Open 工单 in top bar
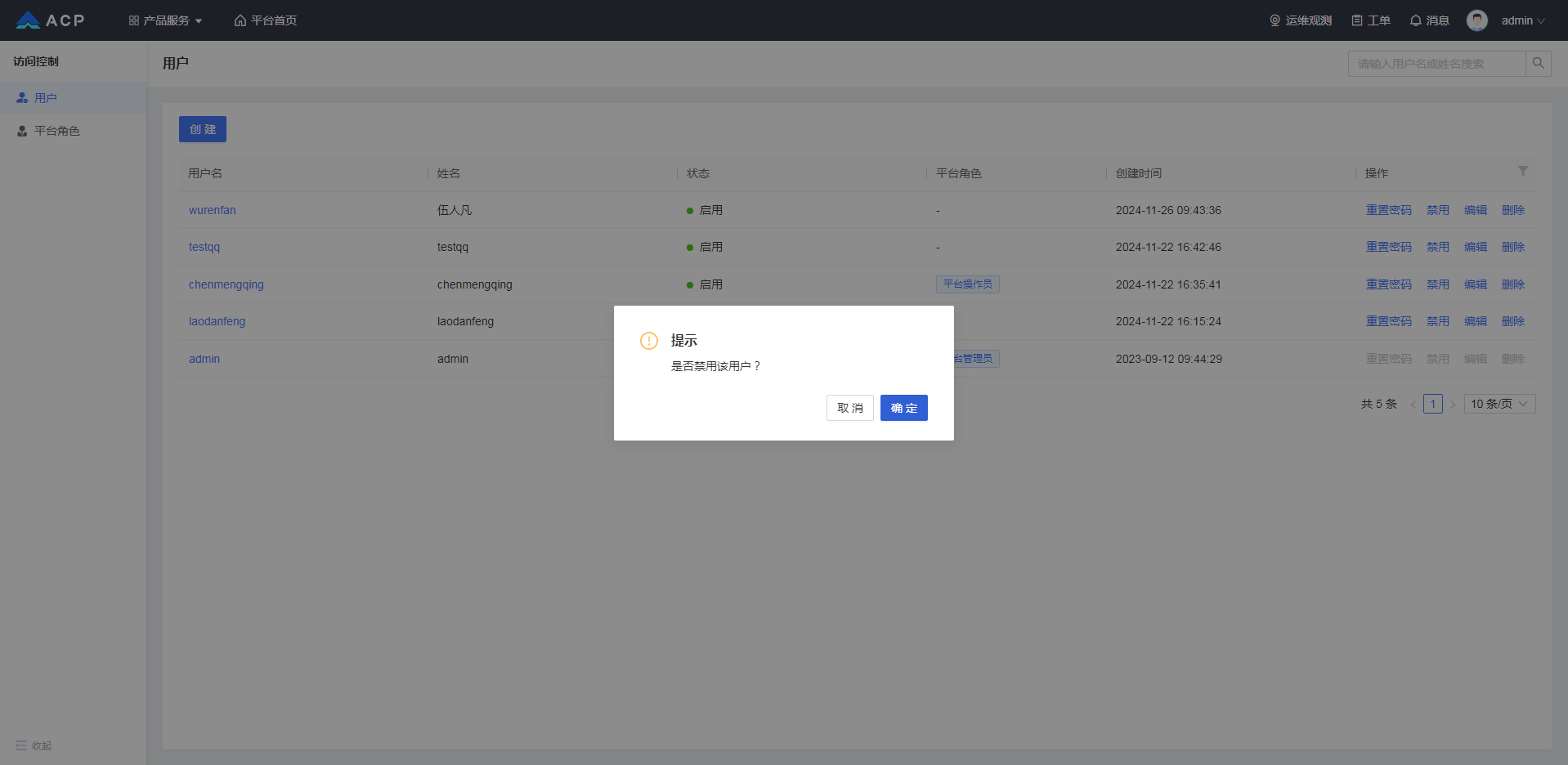The image size is (1568, 765). tap(1370, 20)
